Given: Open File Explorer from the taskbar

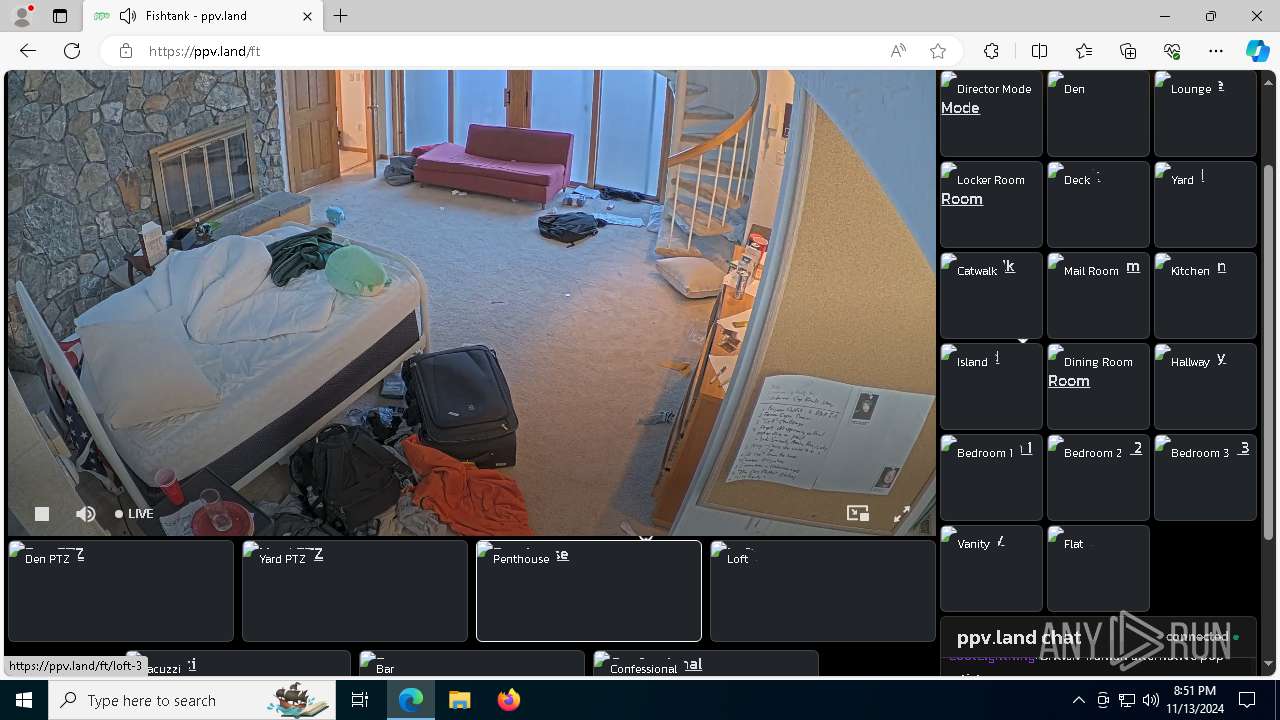Looking at the screenshot, I should (x=459, y=700).
